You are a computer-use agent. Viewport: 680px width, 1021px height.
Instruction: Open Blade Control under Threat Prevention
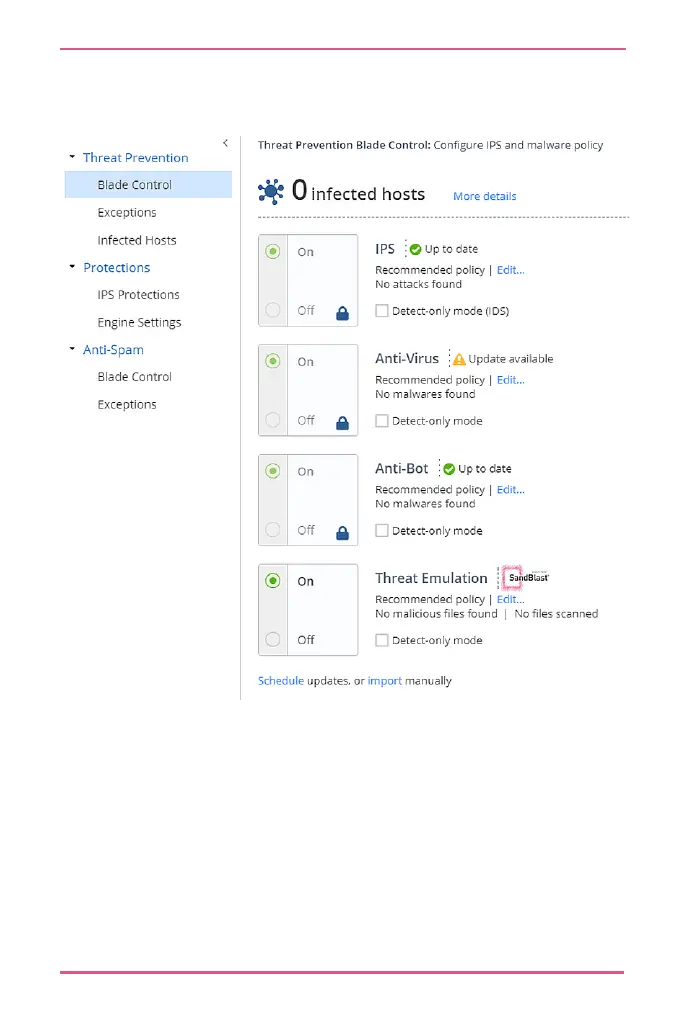[x=149, y=184]
